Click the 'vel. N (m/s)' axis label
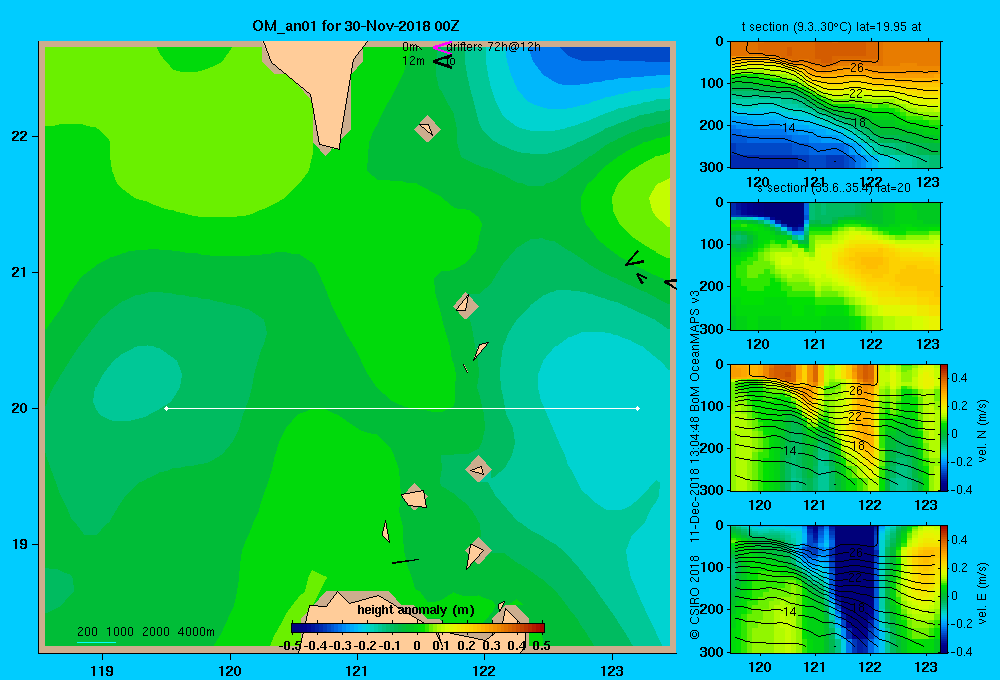 982,431
